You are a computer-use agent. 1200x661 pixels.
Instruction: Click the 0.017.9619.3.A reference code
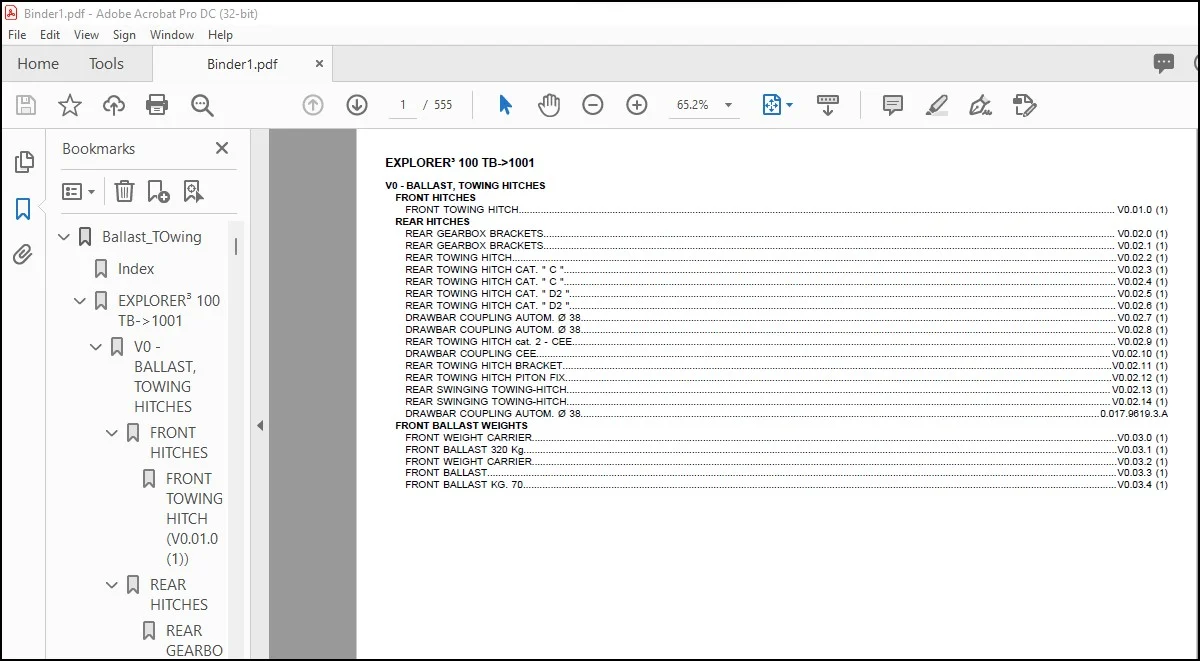[1134, 414]
